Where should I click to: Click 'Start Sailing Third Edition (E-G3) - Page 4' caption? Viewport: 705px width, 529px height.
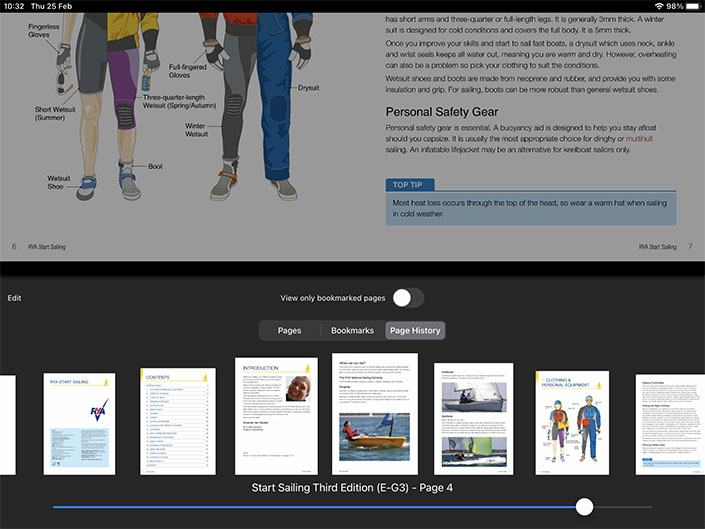tap(352, 488)
